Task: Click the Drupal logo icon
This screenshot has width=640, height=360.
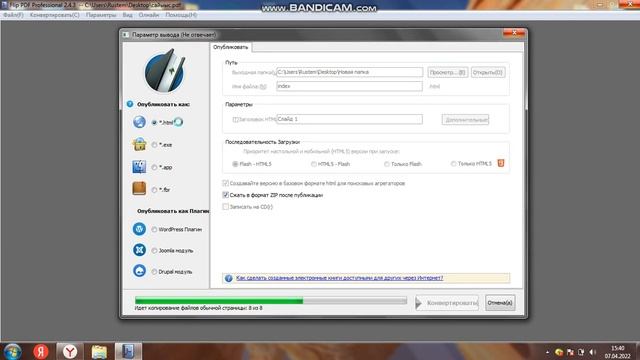Action: (139, 271)
